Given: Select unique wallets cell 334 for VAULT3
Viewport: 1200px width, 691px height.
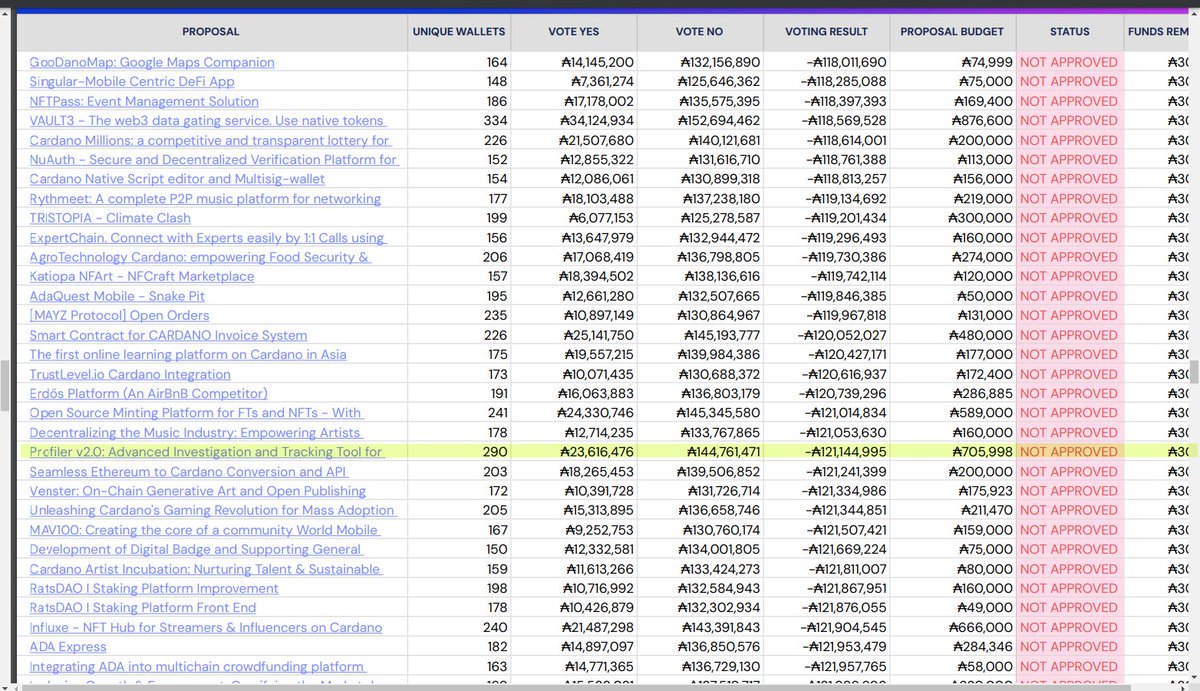Looking at the screenshot, I should 494,121.
